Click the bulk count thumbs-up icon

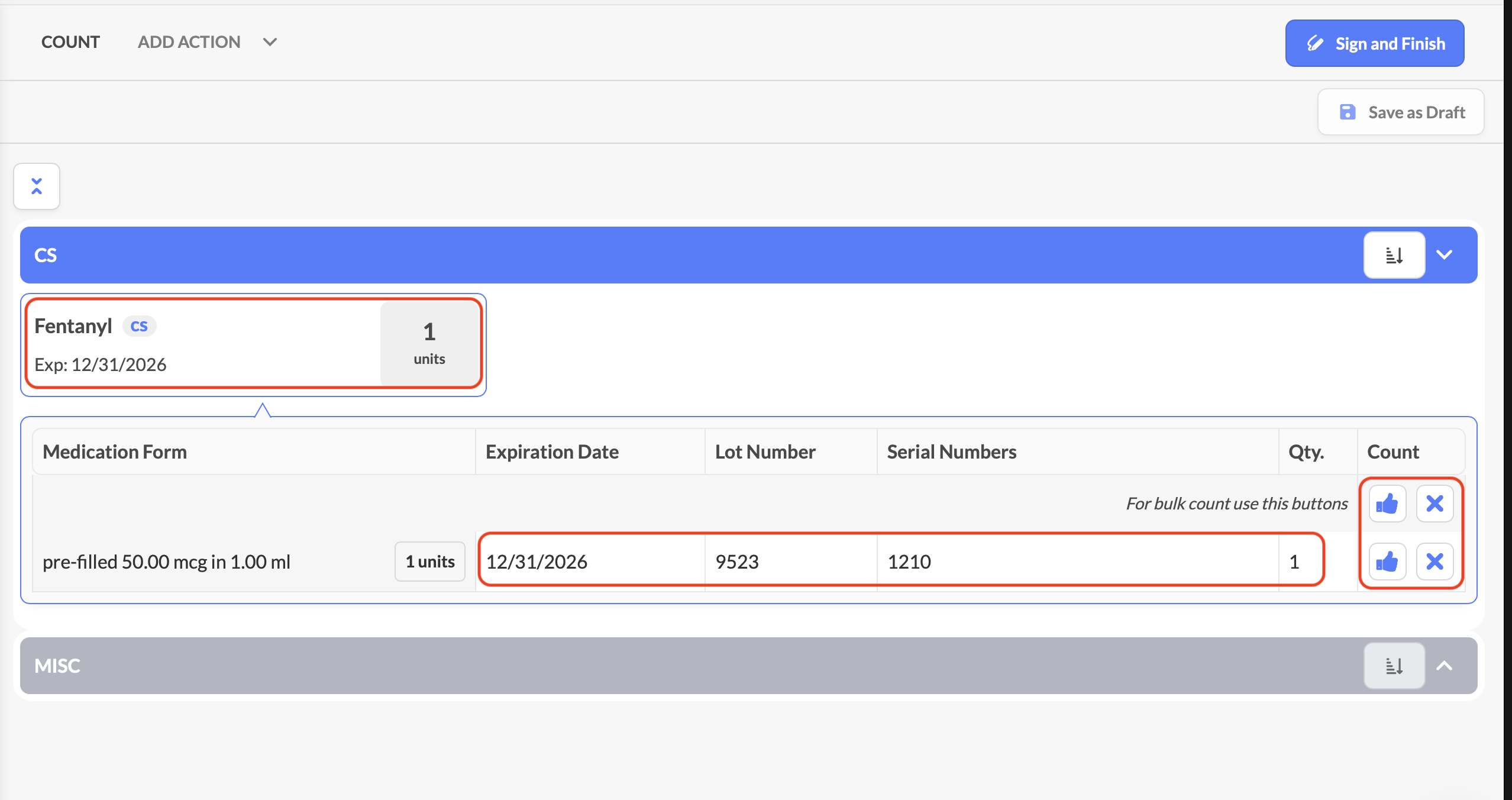(x=1387, y=504)
